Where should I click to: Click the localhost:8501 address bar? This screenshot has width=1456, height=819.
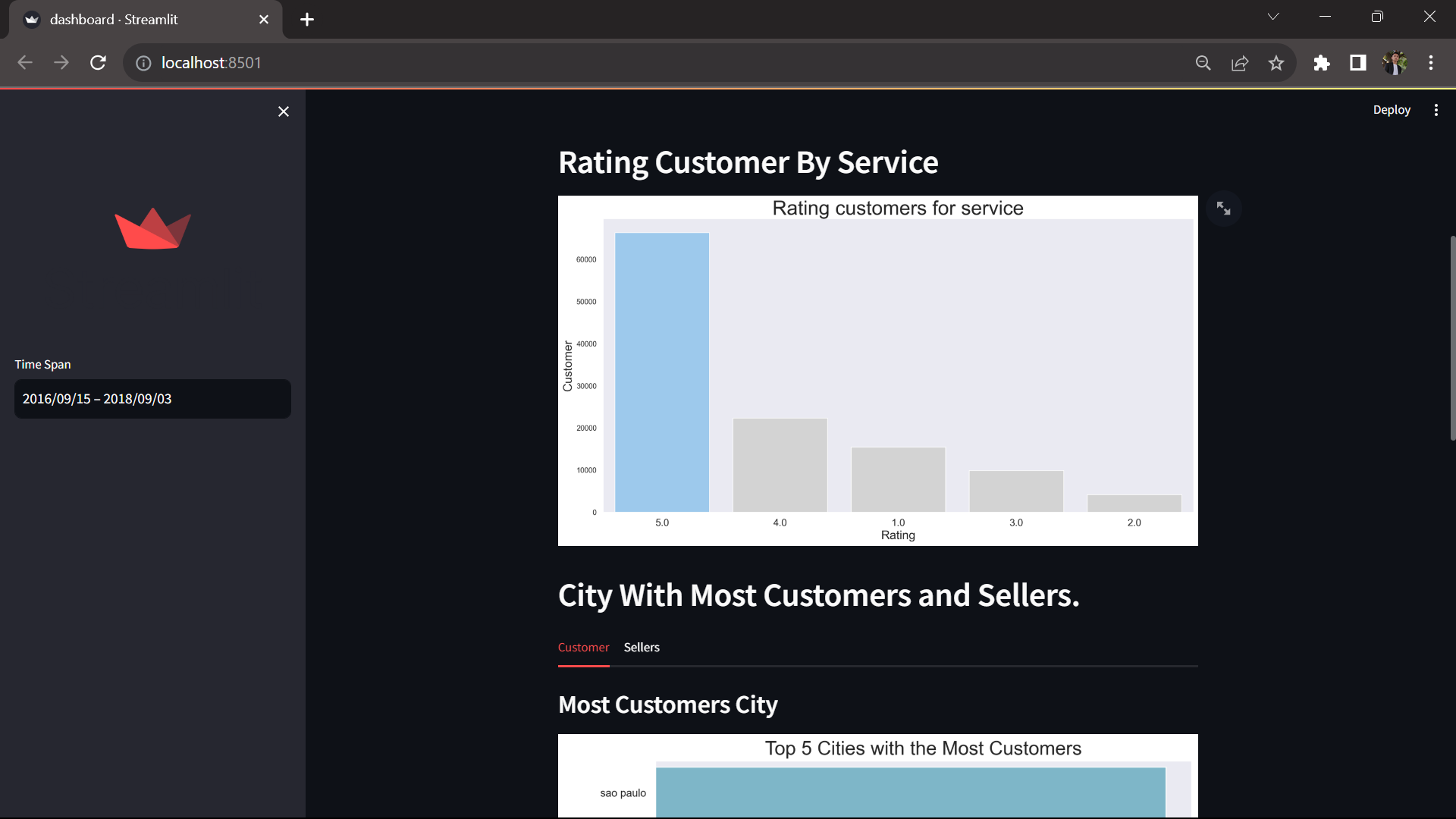point(531,63)
